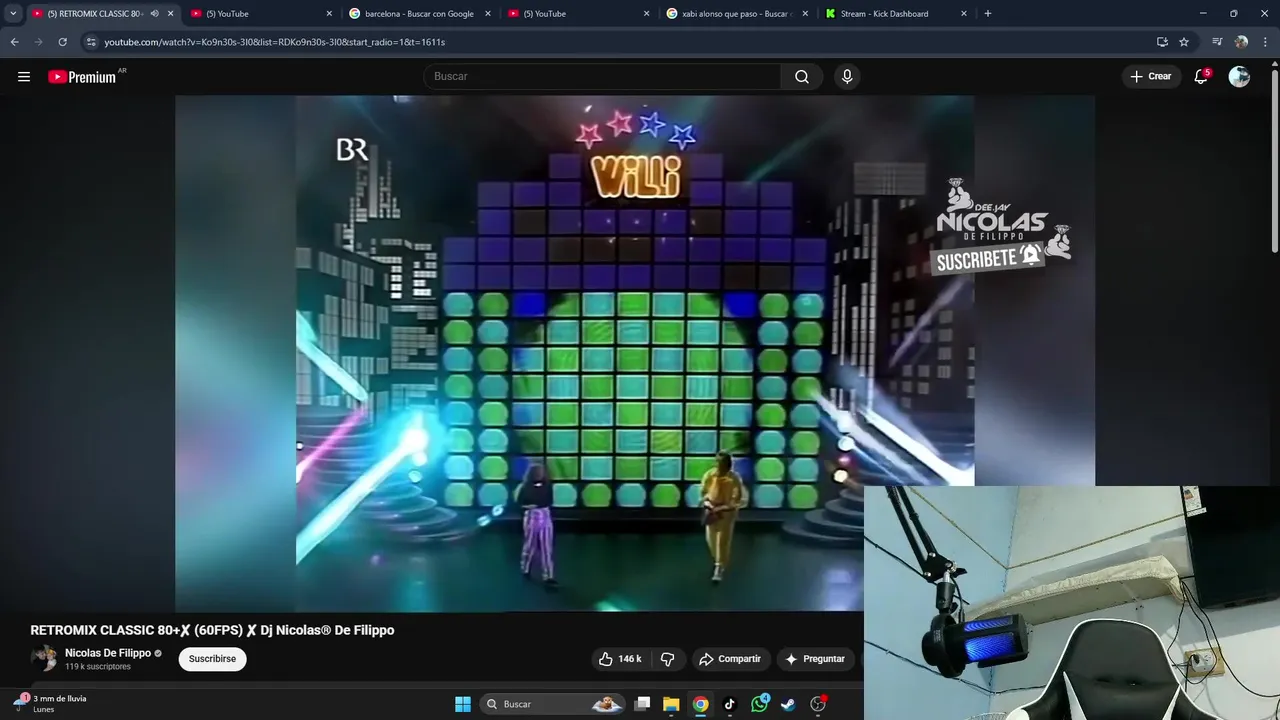Go back with browser back arrow
Image resolution: width=1280 pixels, height=720 pixels.
(14, 42)
